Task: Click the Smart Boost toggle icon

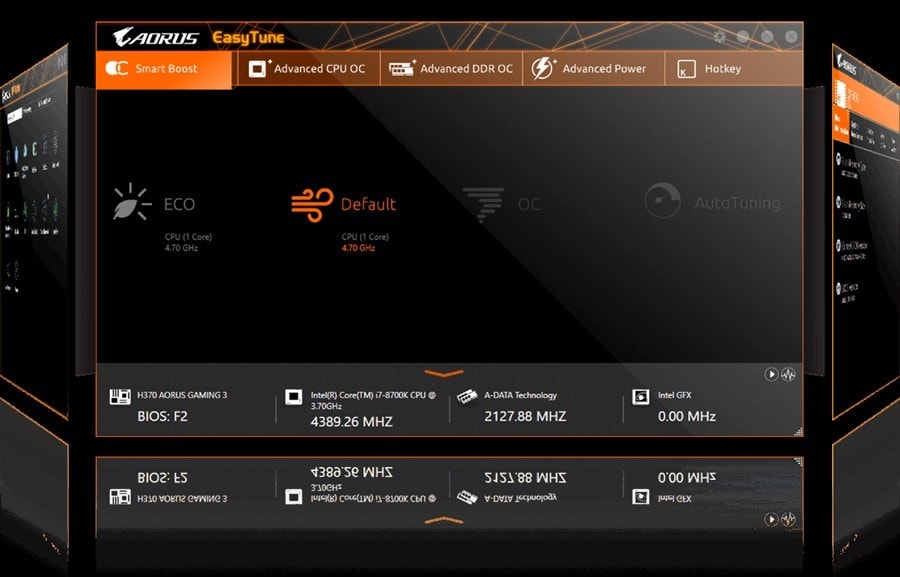Action: point(117,68)
